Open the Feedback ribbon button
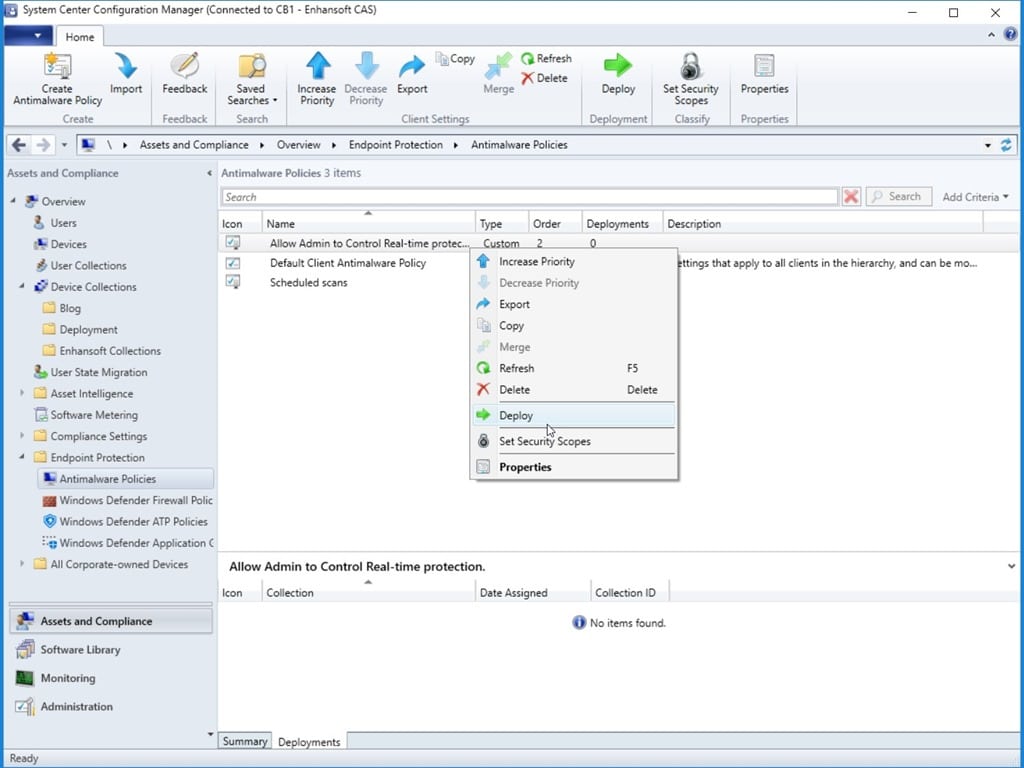This screenshot has width=1024, height=768. pyautogui.click(x=185, y=74)
